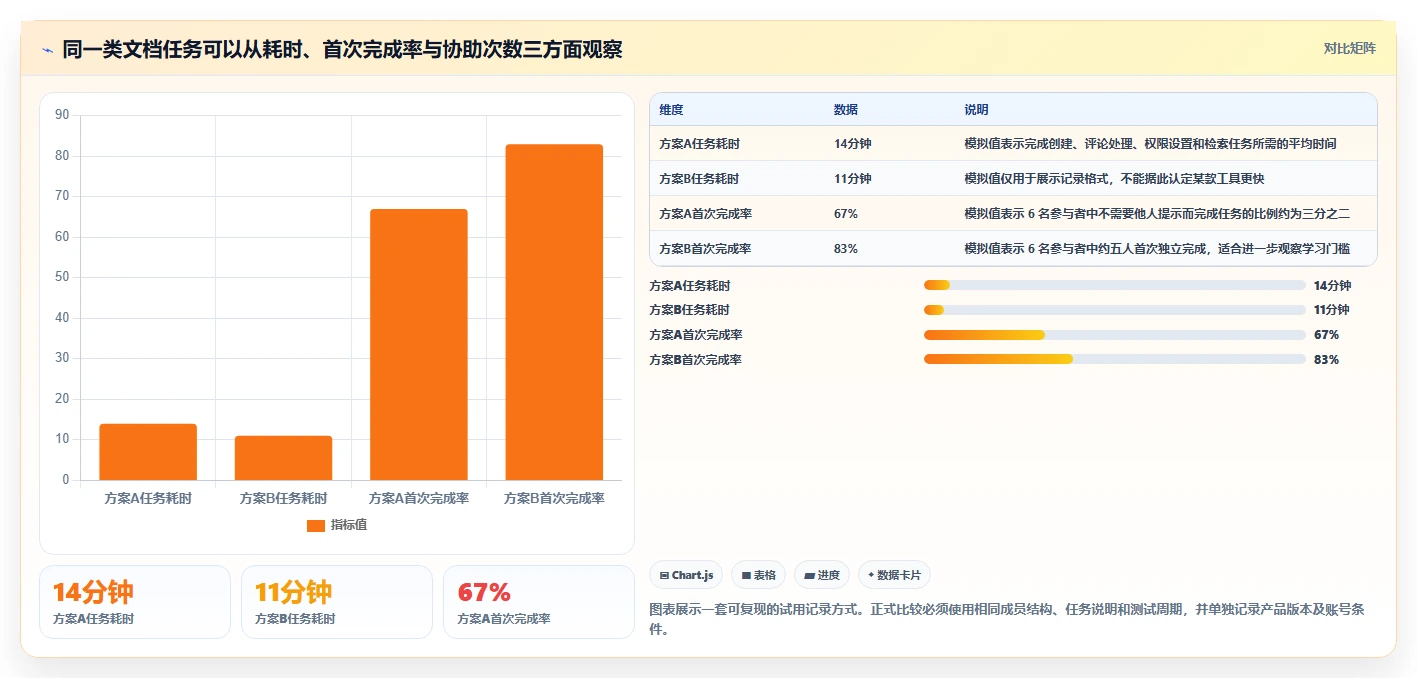
Task: Click the 方案B任务耗时 x-axis label
Action: pyautogui.click(x=283, y=498)
